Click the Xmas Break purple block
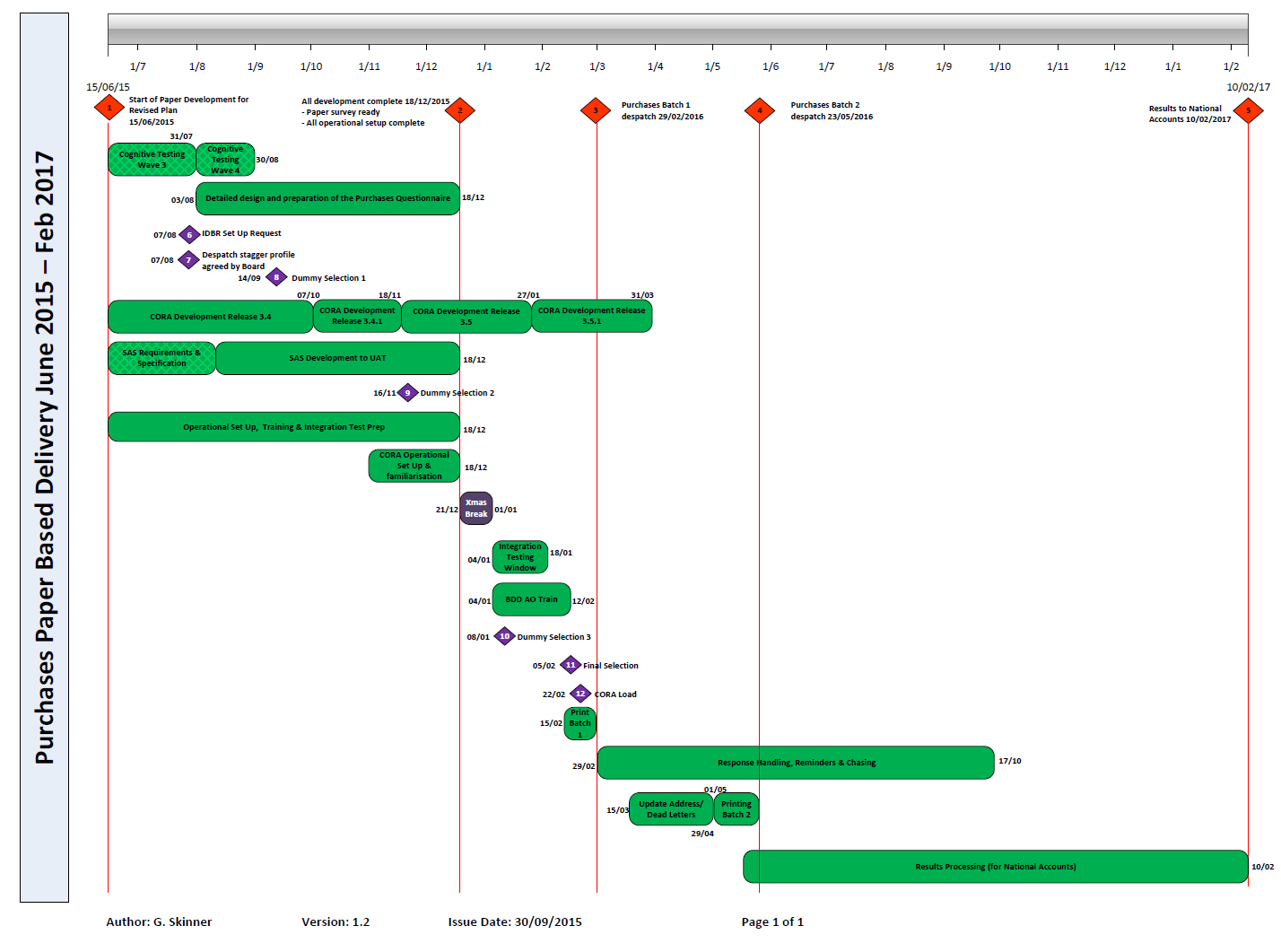This screenshot has height=952, width=1281. (476, 509)
